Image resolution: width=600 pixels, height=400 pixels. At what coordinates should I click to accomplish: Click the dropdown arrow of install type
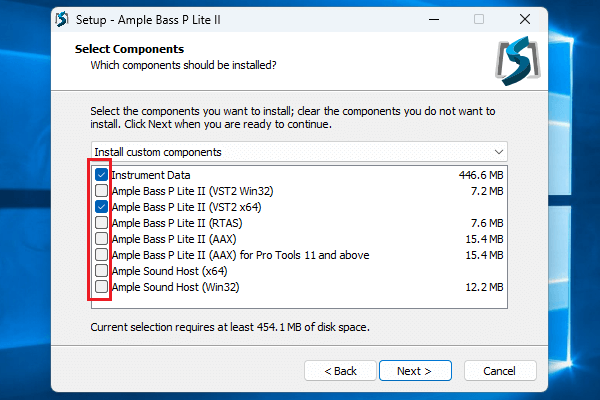tap(498, 152)
